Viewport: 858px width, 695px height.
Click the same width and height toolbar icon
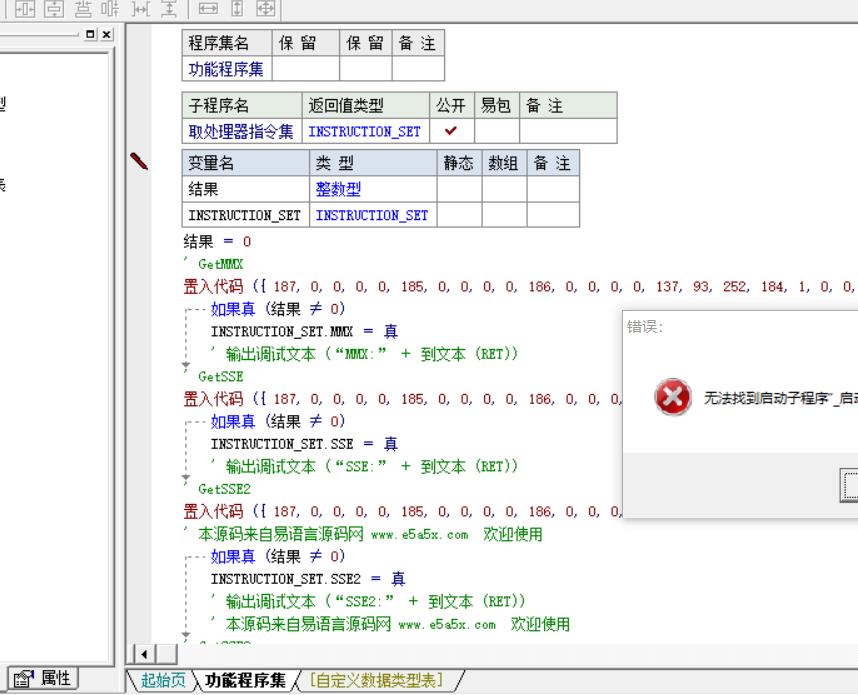click(265, 9)
